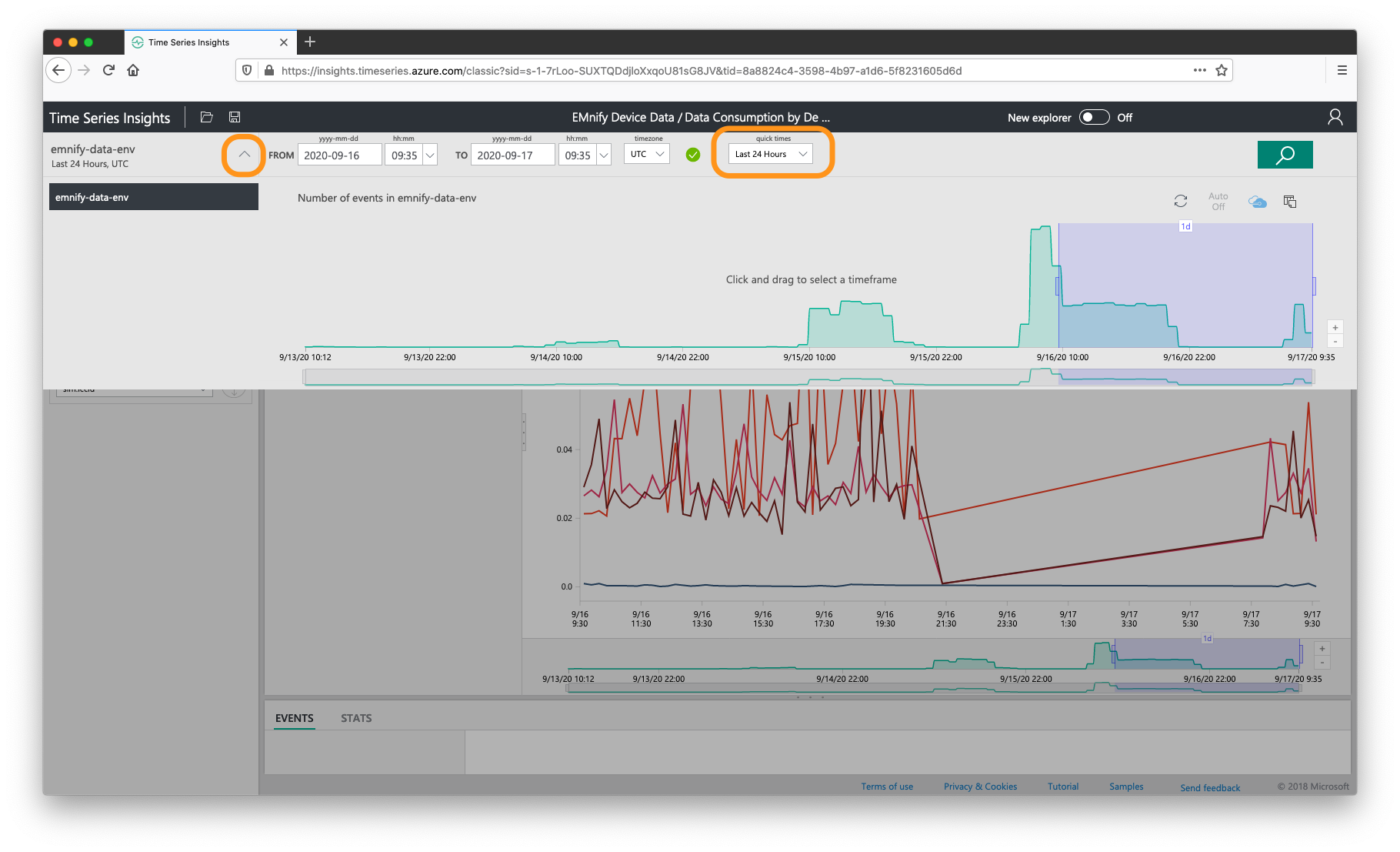Switch to the STATS tab
This screenshot has height=852, width=1400.
tap(356, 718)
